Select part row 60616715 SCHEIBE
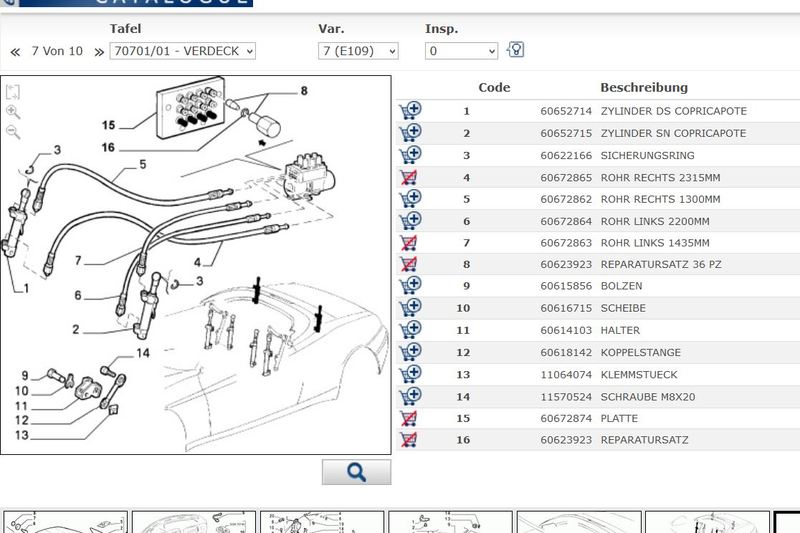 pos(595,308)
